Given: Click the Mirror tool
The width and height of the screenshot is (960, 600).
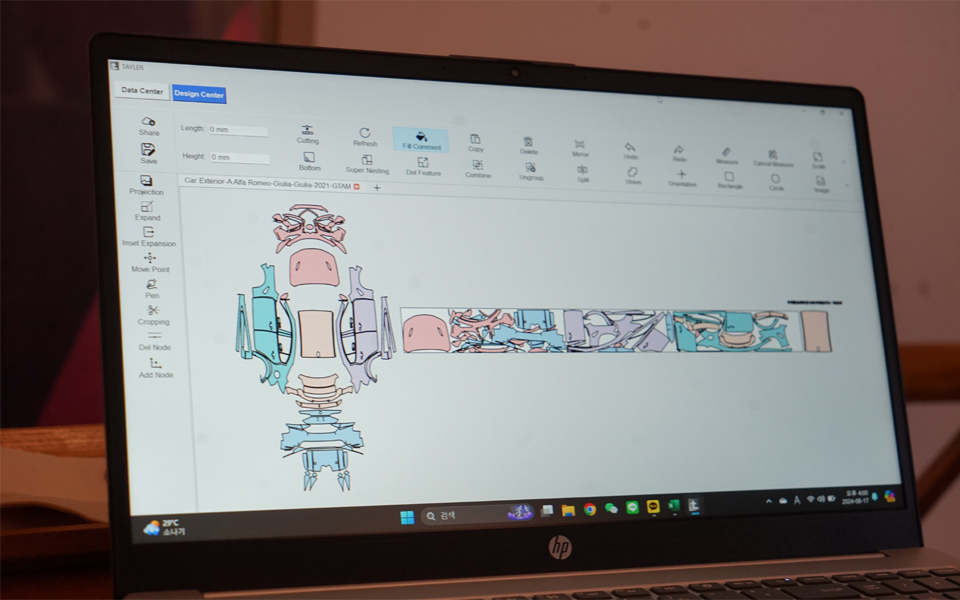Looking at the screenshot, I should (x=580, y=147).
